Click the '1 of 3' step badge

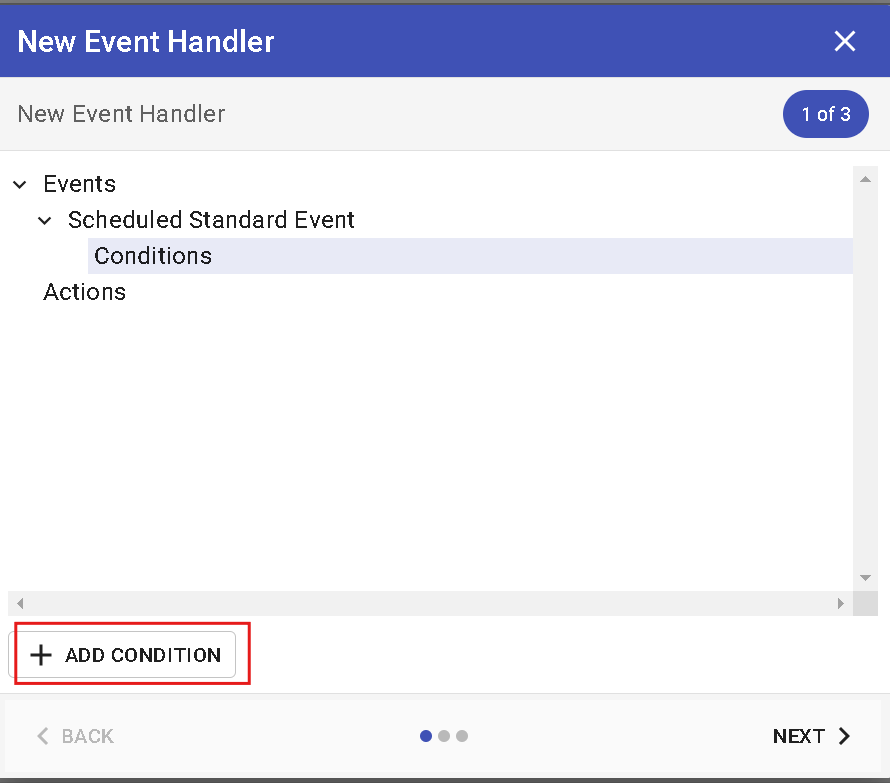(825, 114)
